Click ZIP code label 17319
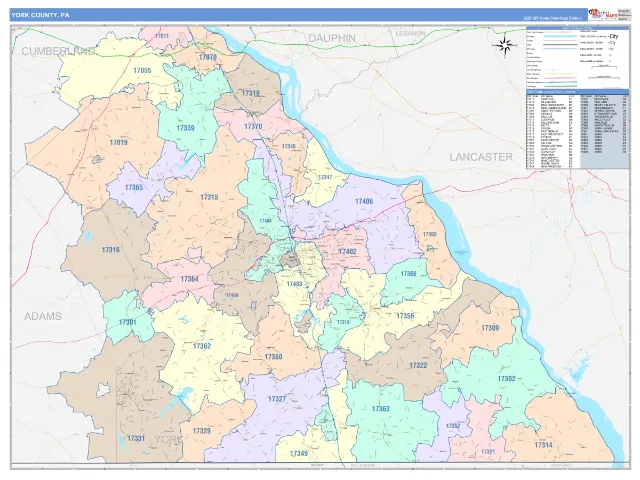Viewport: 640px width, 480px height. click(x=251, y=93)
